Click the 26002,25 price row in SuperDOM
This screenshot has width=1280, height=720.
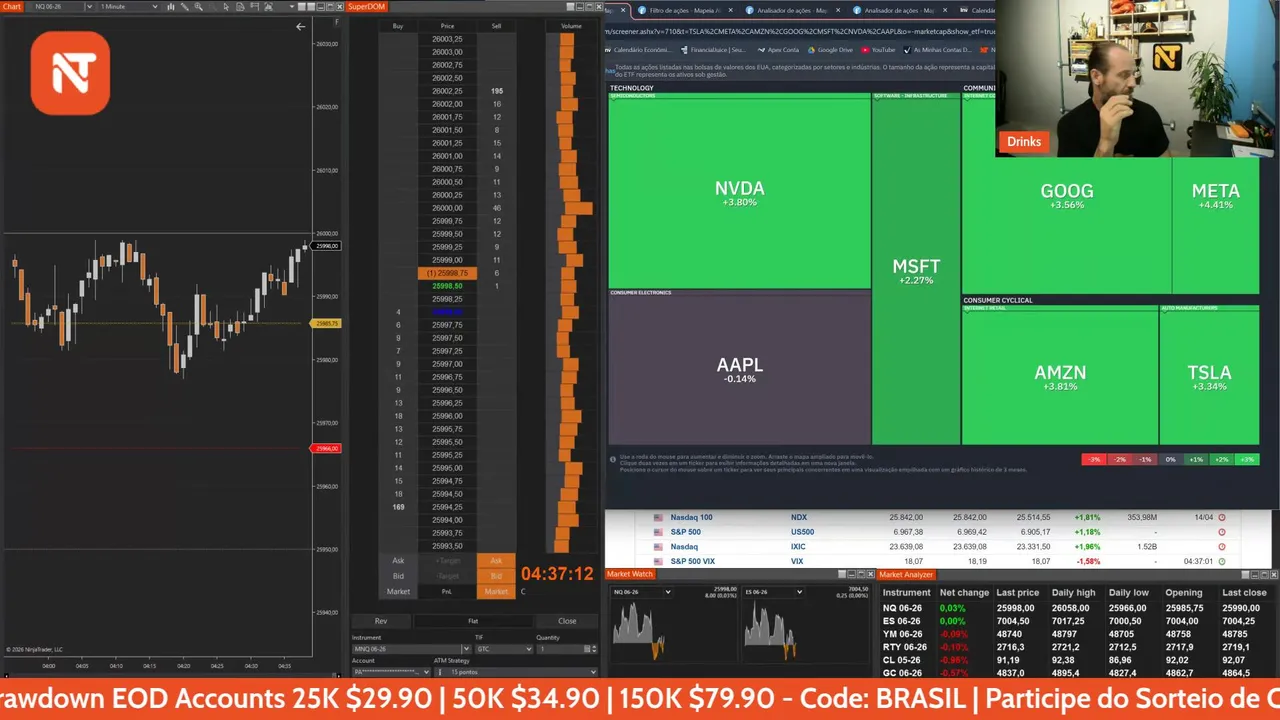(447, 91)
